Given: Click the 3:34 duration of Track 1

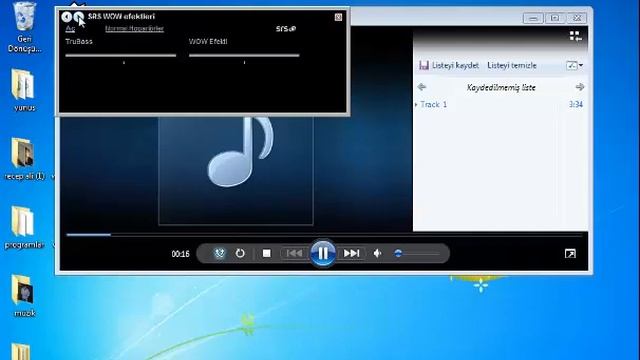Looking at the screenshot, I should click(576, 104).
